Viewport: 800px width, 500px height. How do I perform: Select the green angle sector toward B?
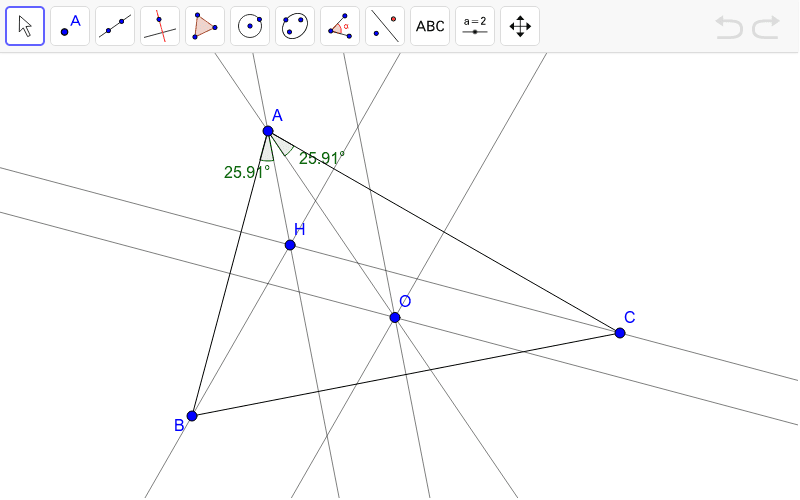click(267, 152)
